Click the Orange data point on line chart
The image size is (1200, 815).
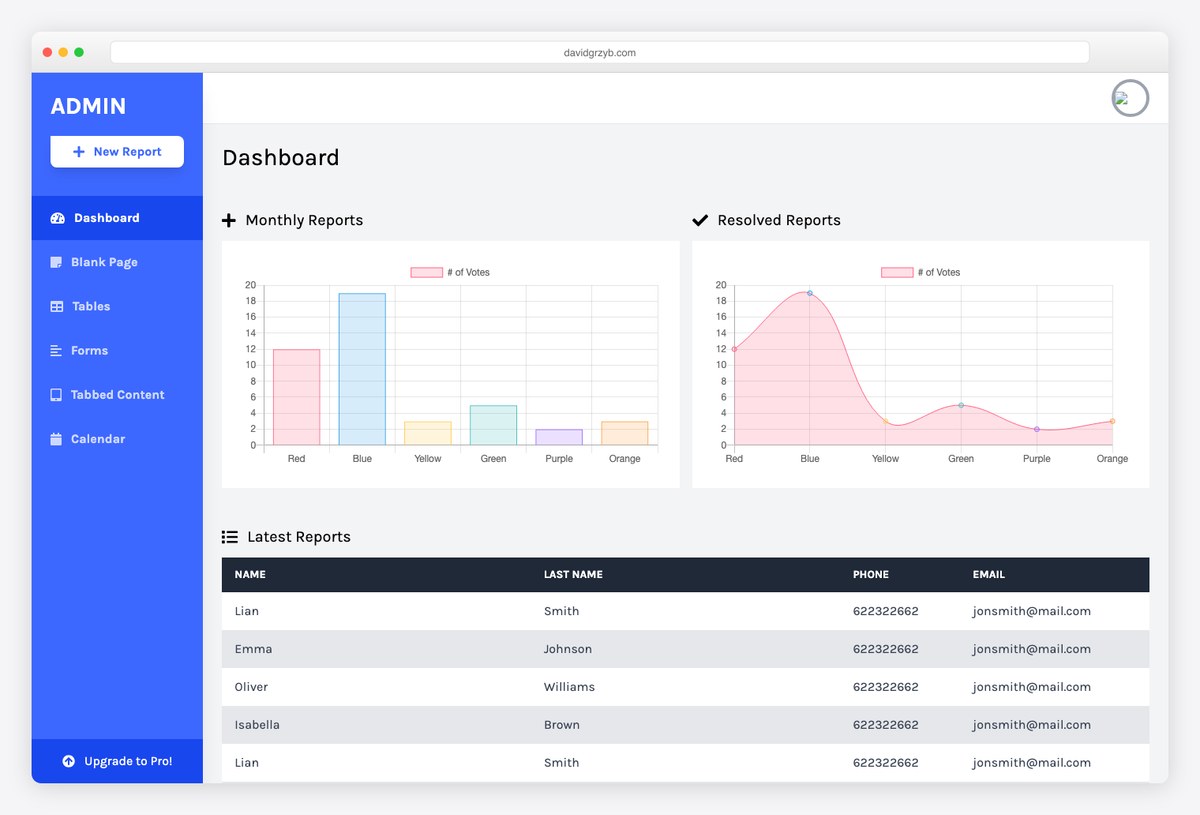1112,421
